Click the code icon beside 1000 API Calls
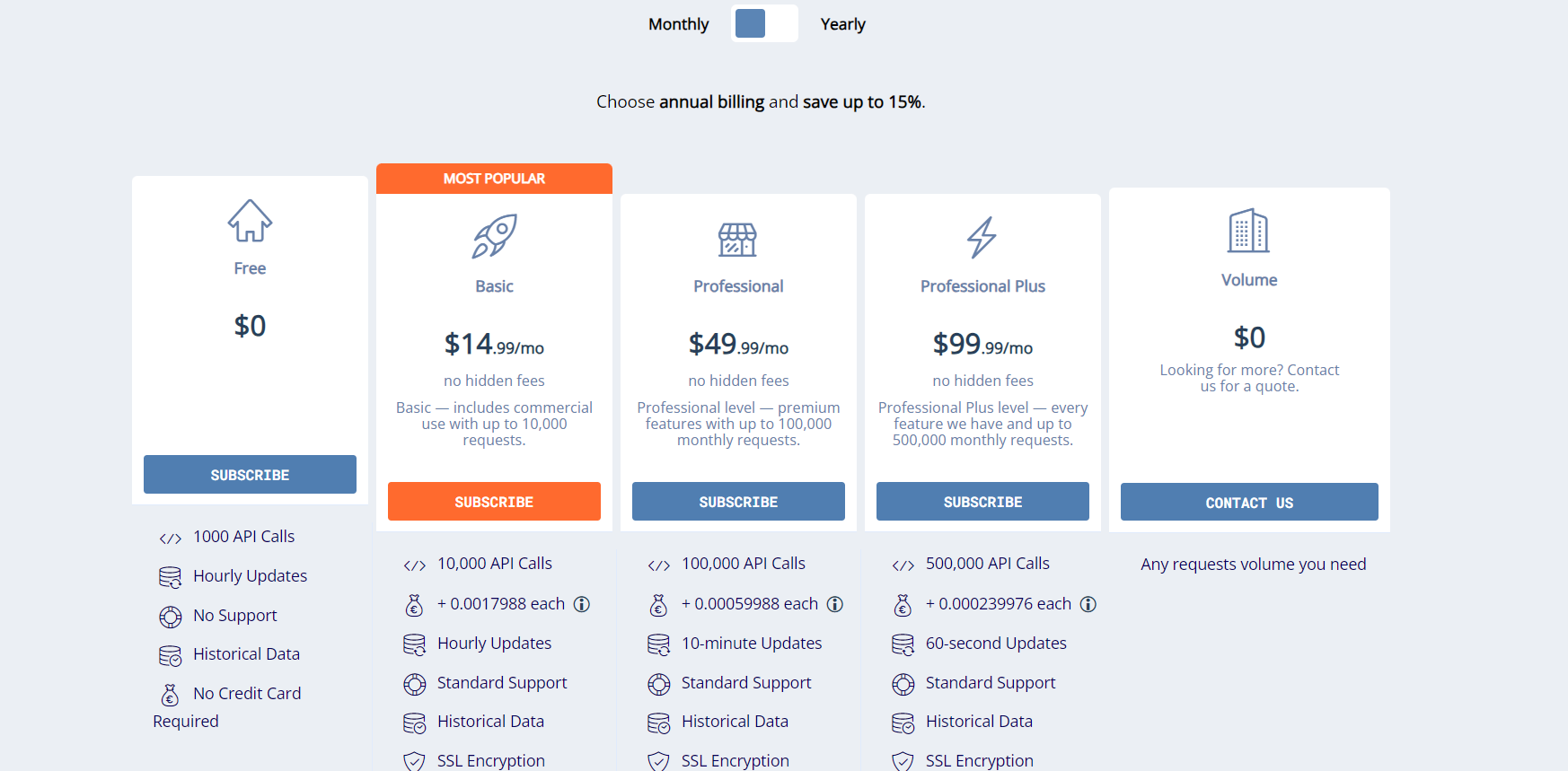Viewport: 1568px width, 771px height. 171,538
